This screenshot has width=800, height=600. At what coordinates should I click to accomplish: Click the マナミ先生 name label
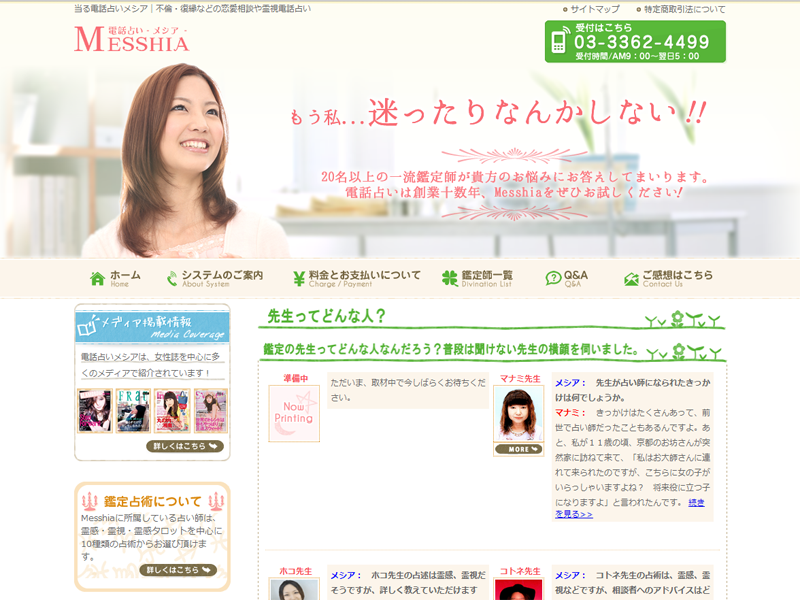click(519, 379)
